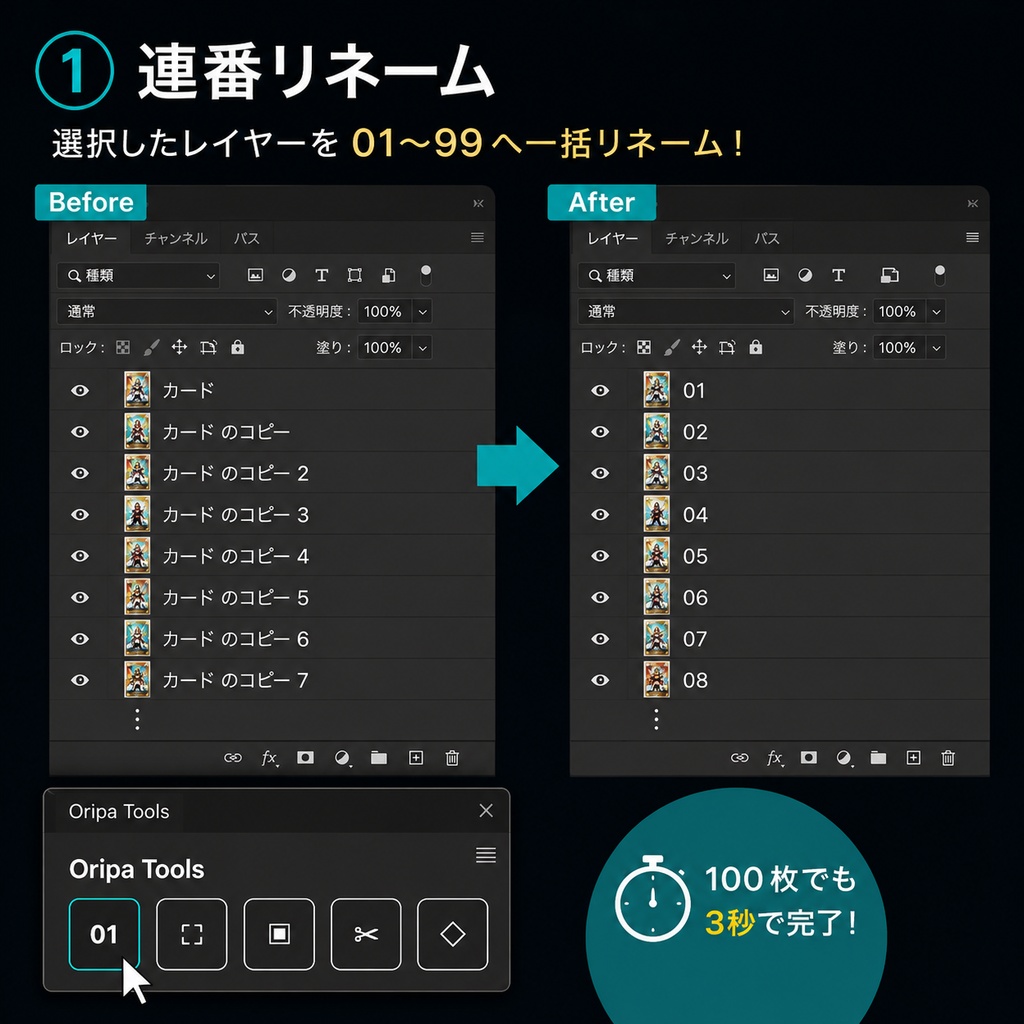Screen dimensions: 1024x1024
Task: Delete layer with trash icon in Before panel
Action: tap(452, 758)
